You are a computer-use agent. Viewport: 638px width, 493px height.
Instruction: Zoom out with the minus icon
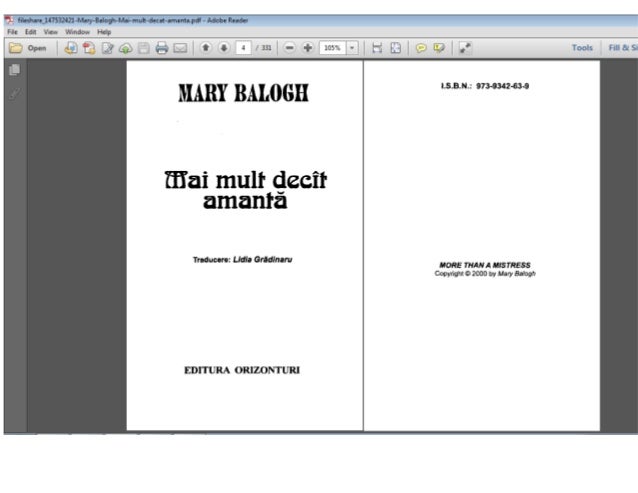click(289, 48)
